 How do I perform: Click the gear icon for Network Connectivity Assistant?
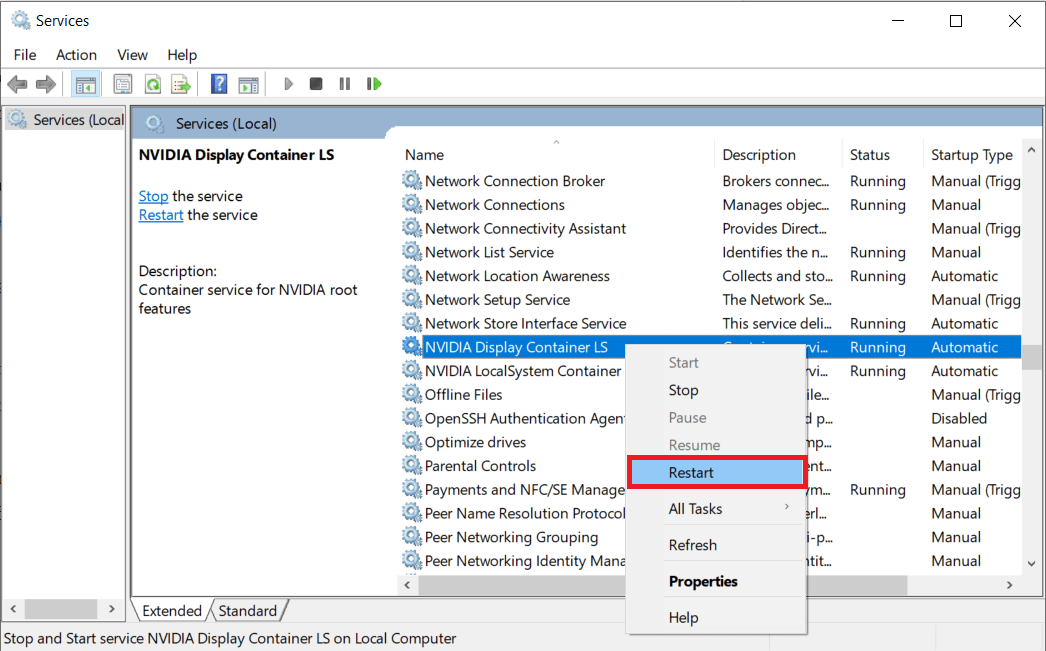pos(412,227)
